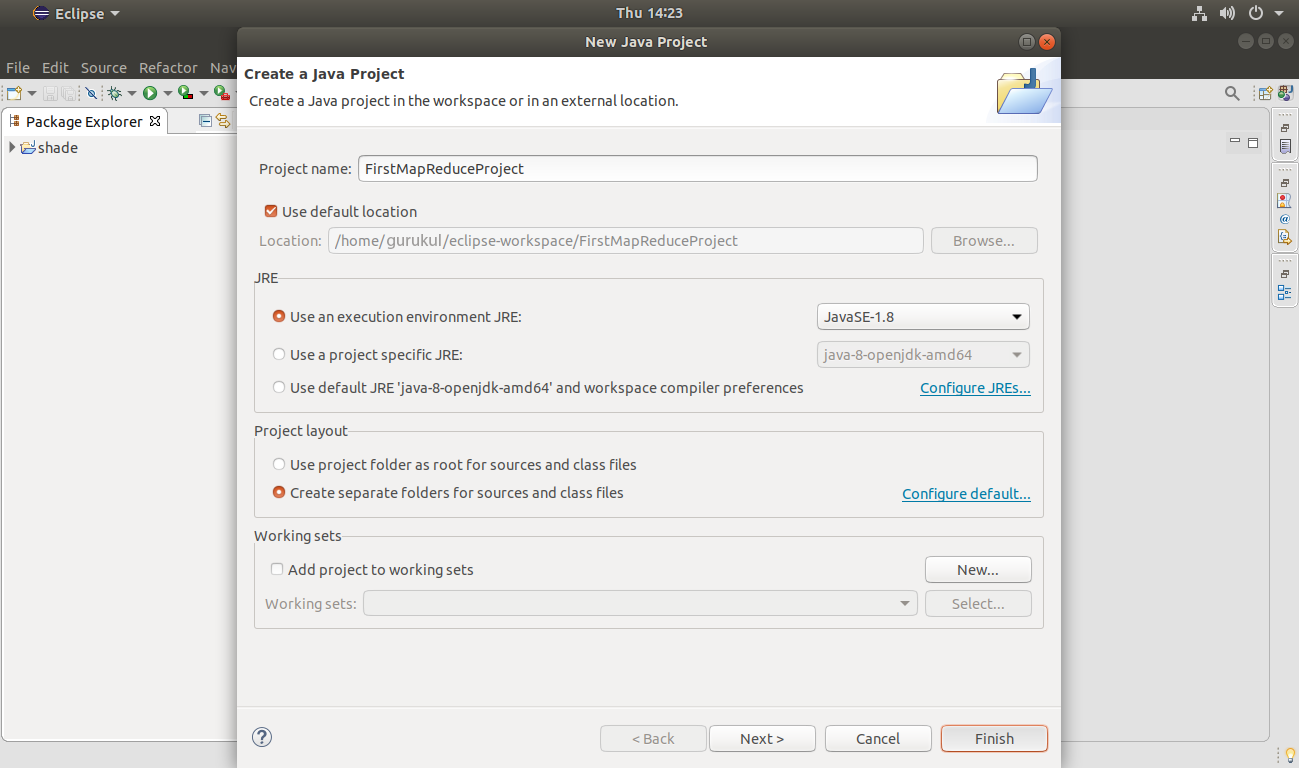Open the JavaSE-1.8 environment dropdown
This screenshot has height=768, width=1299.
[x=923, y=316]
